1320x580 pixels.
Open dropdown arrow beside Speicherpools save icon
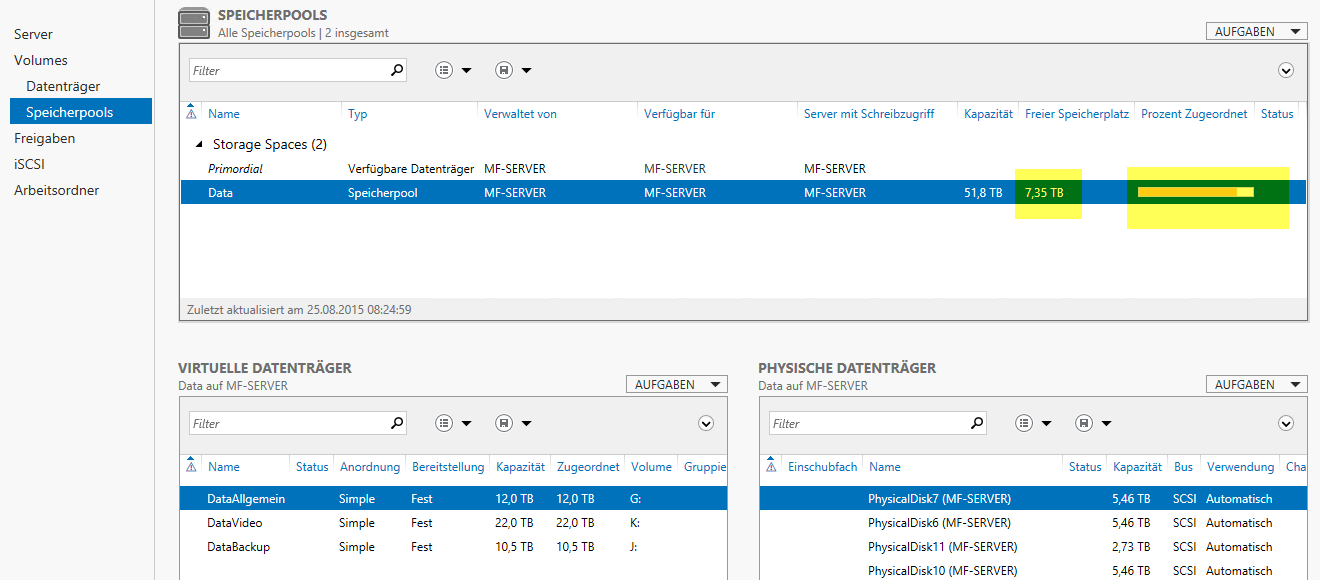pyautogui.click(x=526, y=70)
